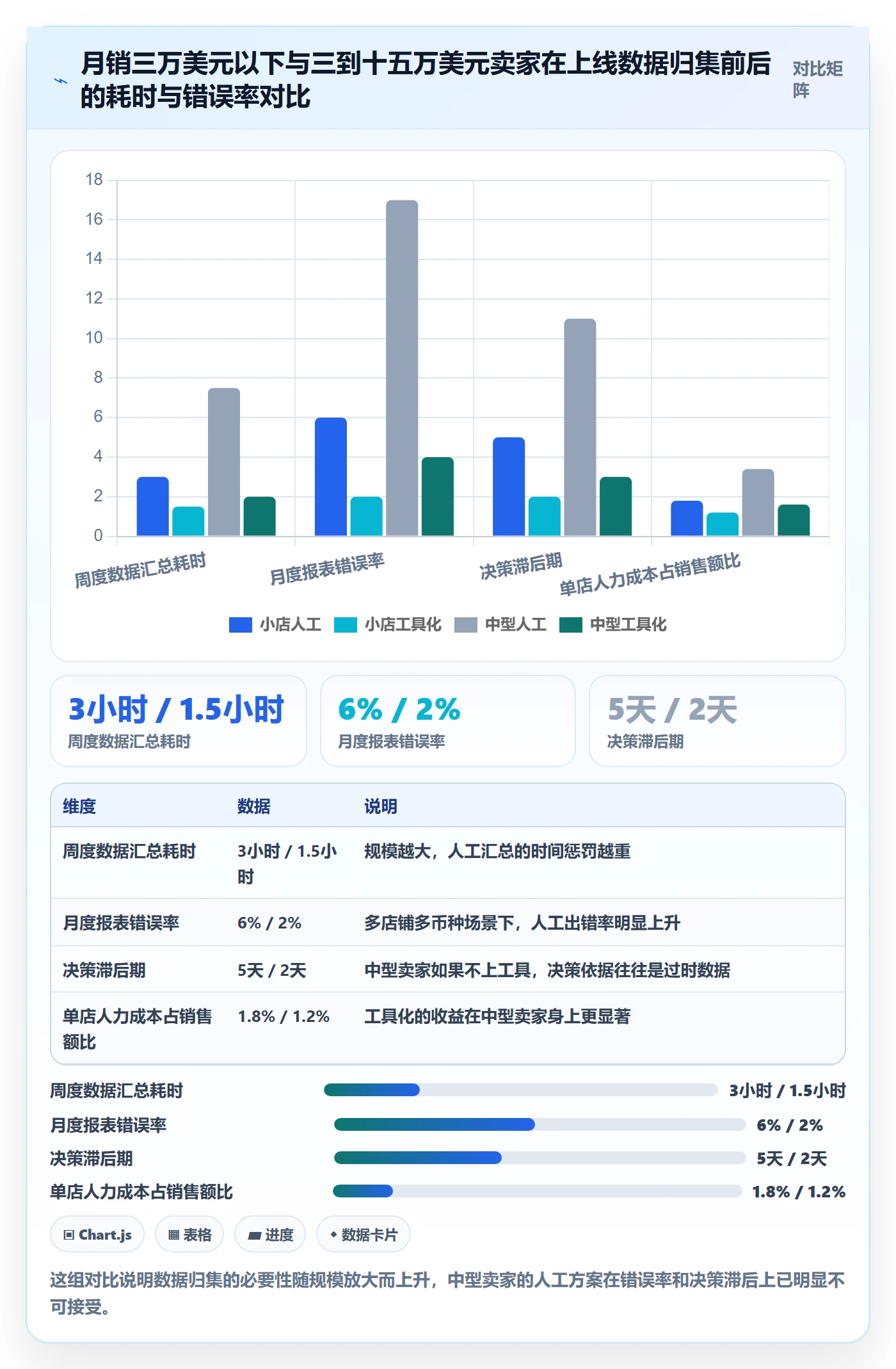Click the dark green bar in 月度报表错误率 group
The width and height of the screenshot is (896, 1369).
pyautogui.click(x=438, y=496)
